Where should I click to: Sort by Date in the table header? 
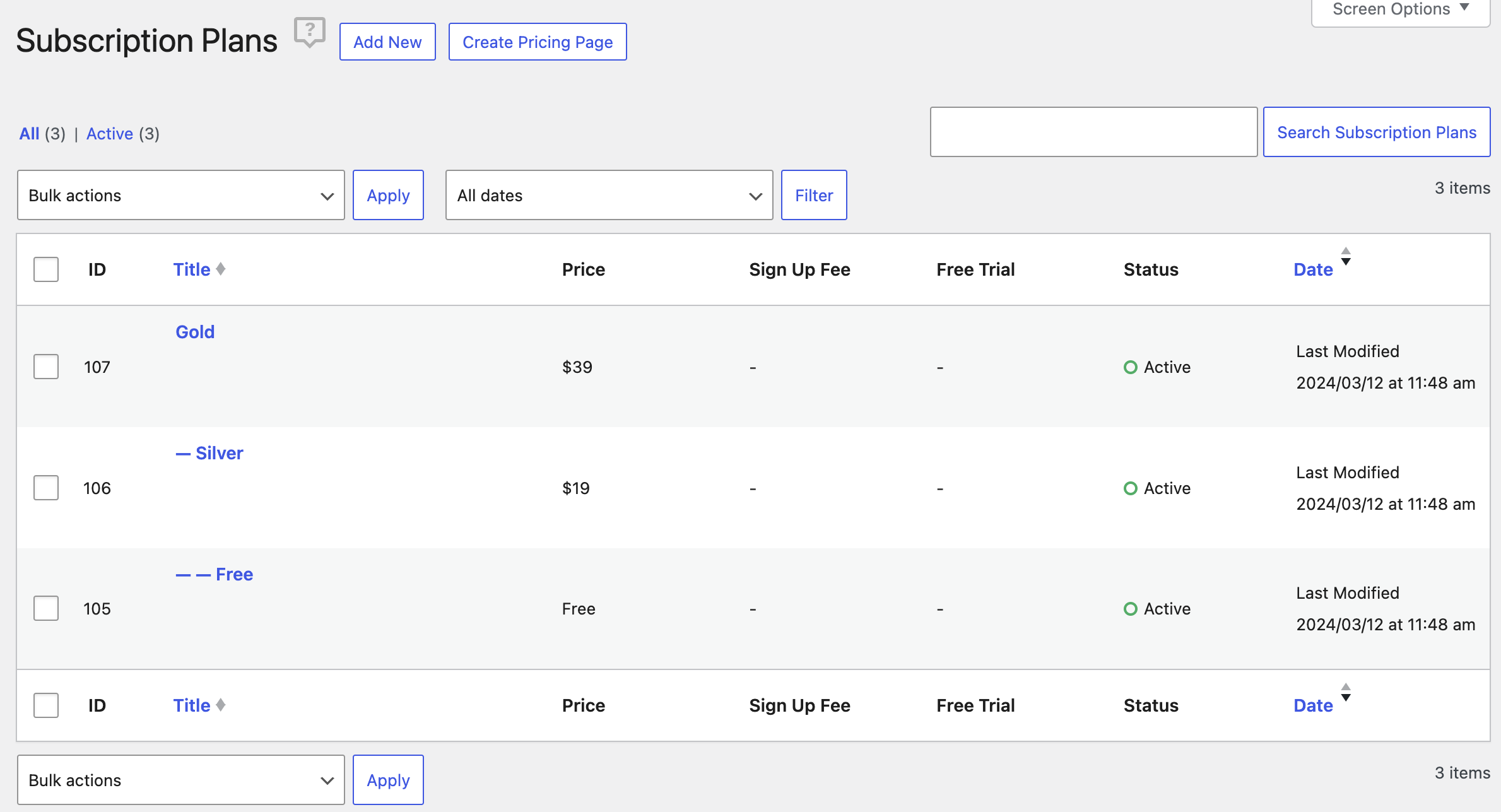1313,269
